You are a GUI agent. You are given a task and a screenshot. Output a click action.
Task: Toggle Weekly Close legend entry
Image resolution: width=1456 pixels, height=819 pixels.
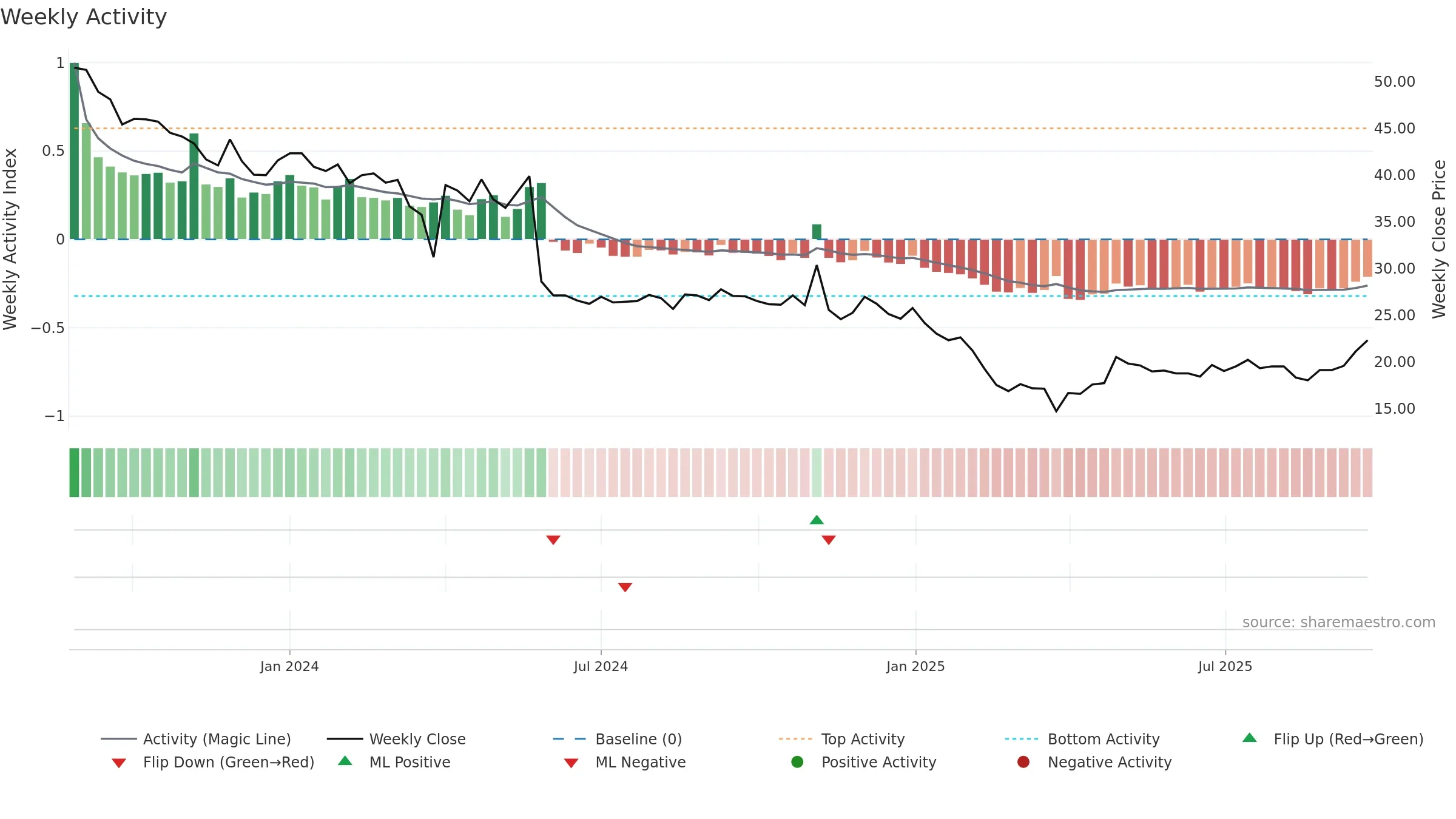396,739
